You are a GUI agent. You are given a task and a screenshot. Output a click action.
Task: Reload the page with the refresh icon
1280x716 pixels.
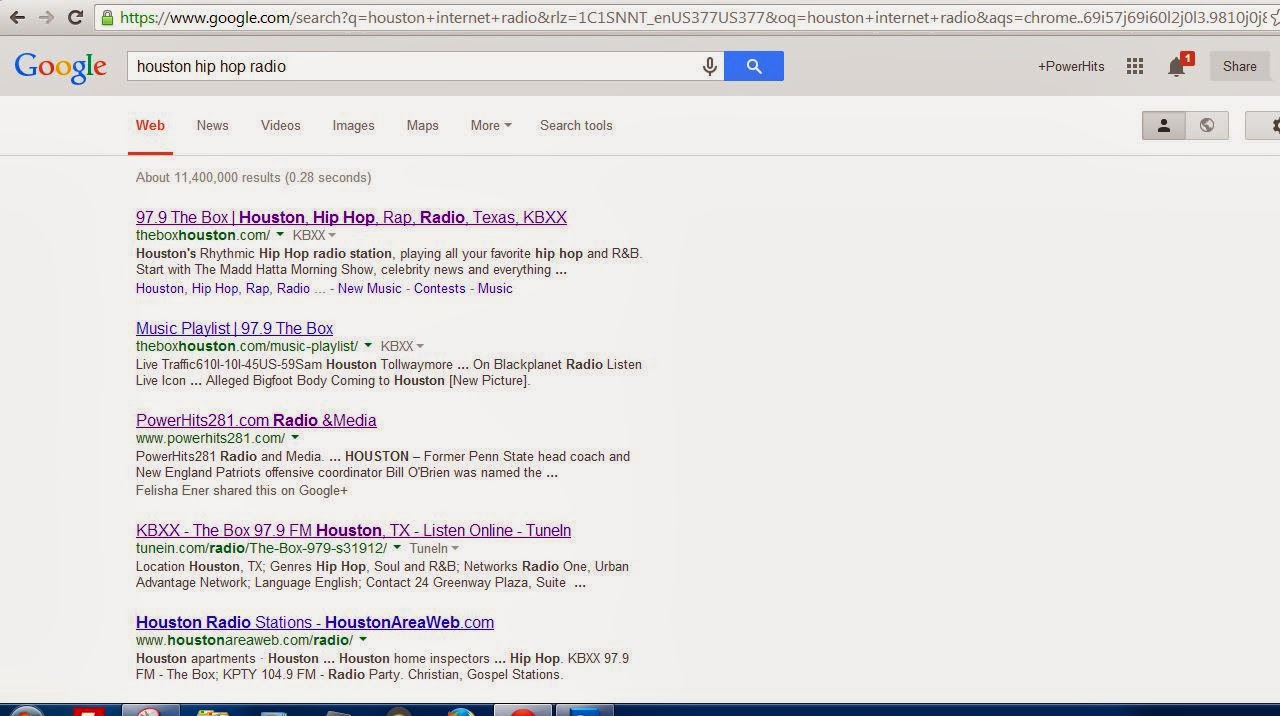[x=75, y=17]
